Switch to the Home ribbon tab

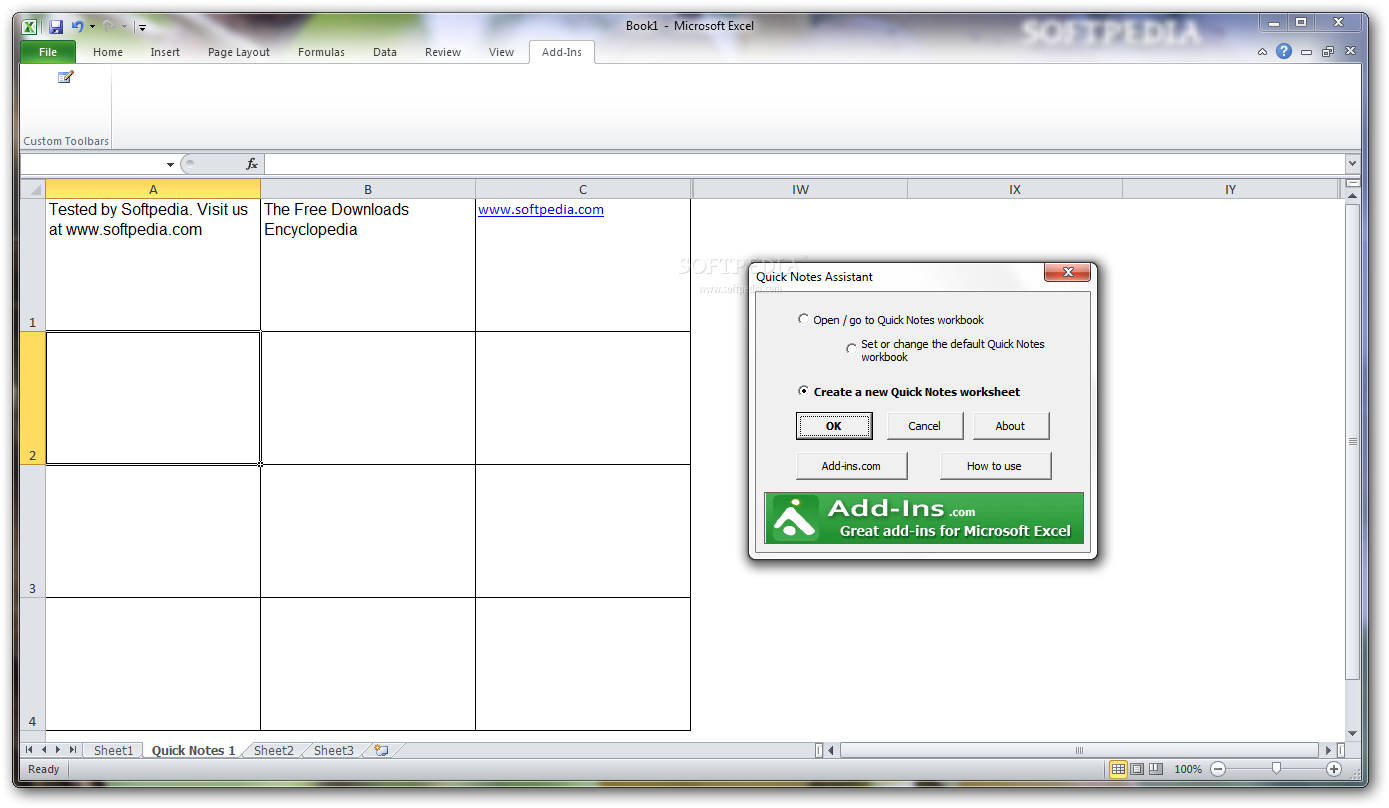tap(108, 52)
